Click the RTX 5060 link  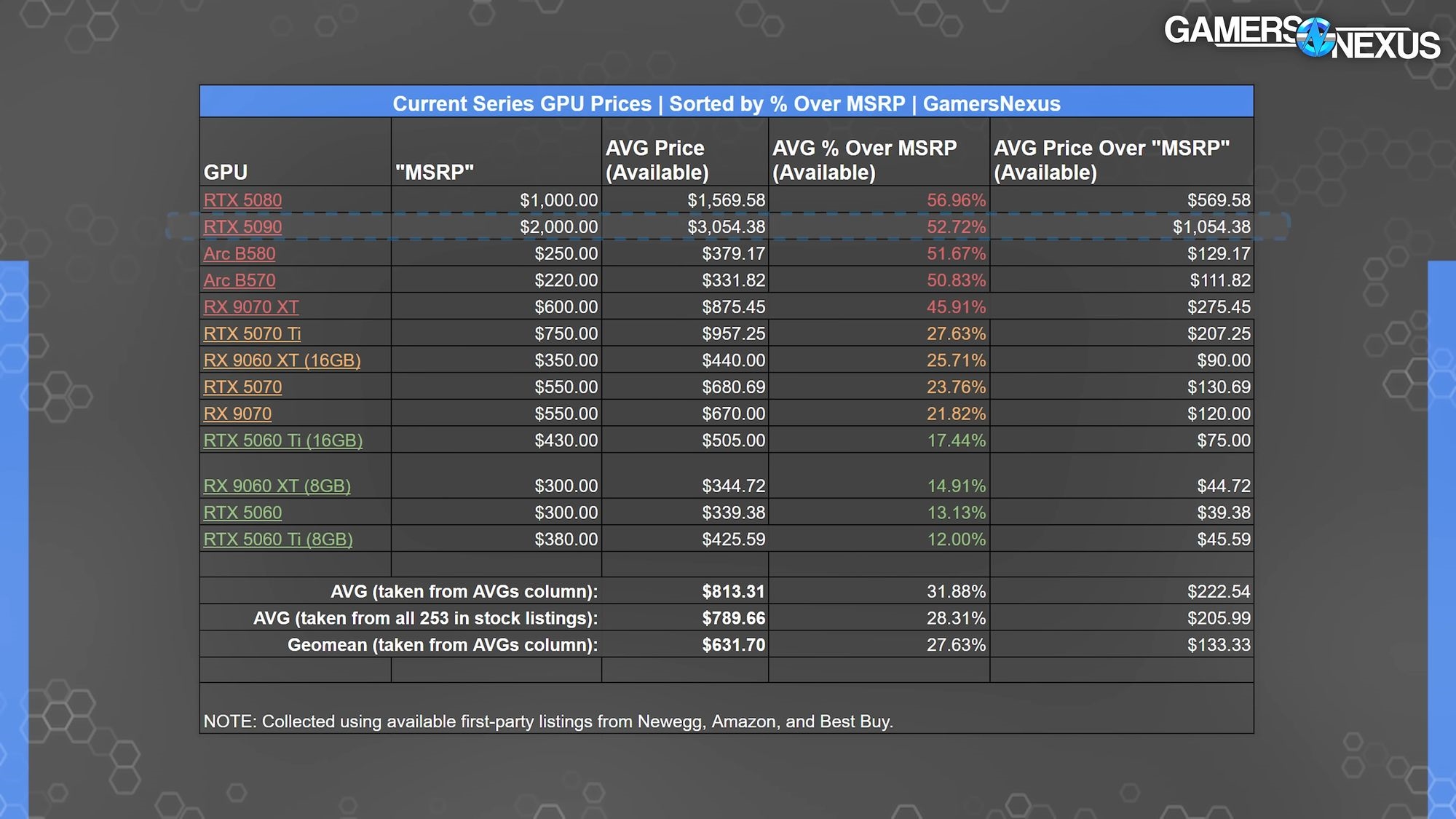click(x=242, y=513)
